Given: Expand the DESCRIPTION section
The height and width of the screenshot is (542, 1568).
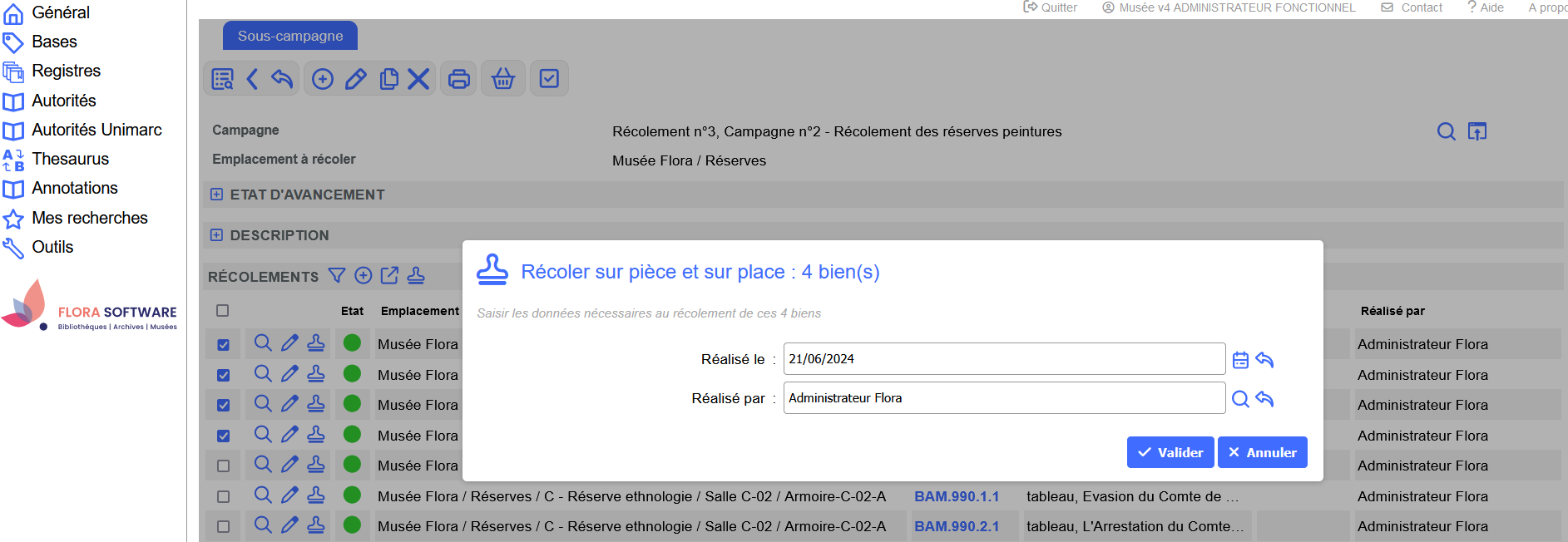Looking at the screenshot, I should click(216, 235).
